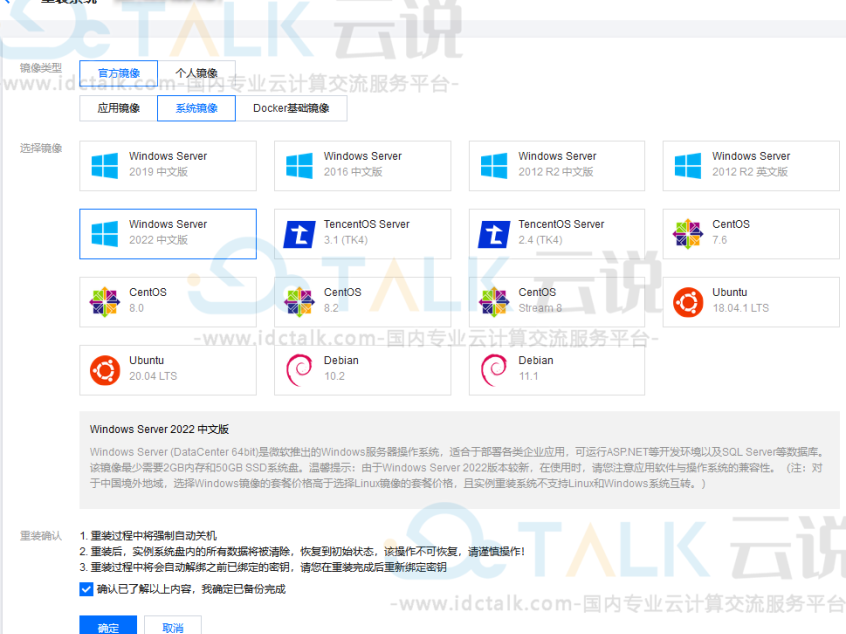Click the CentOS 7.6 logo icon

click(688, 234)
